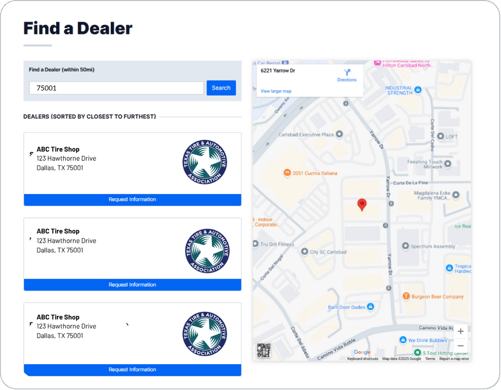Screen dimensions: 501x390
Task: Click the Search button
Action: 221,88
